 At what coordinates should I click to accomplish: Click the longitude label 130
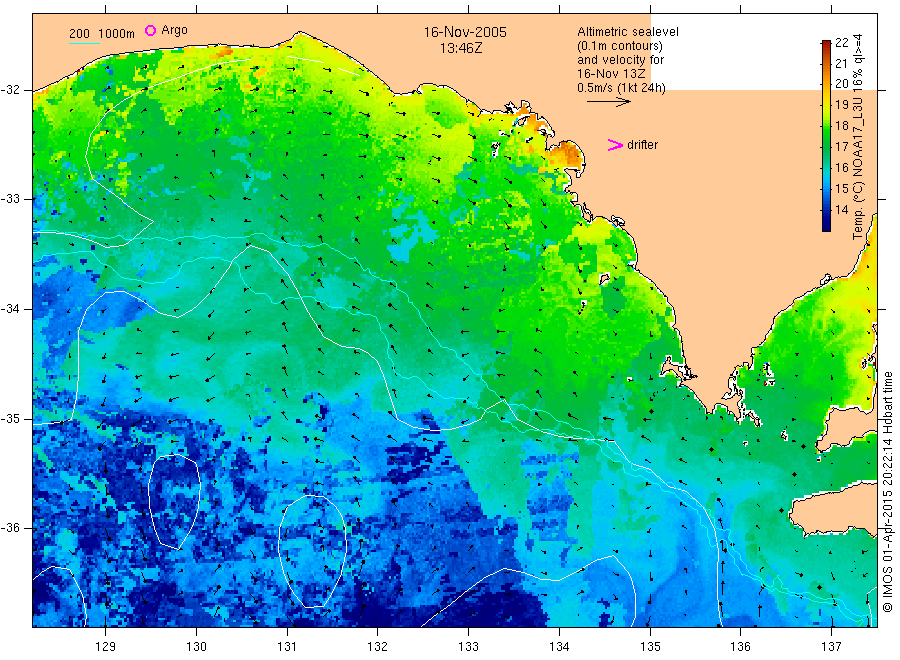tap(196, 647)
